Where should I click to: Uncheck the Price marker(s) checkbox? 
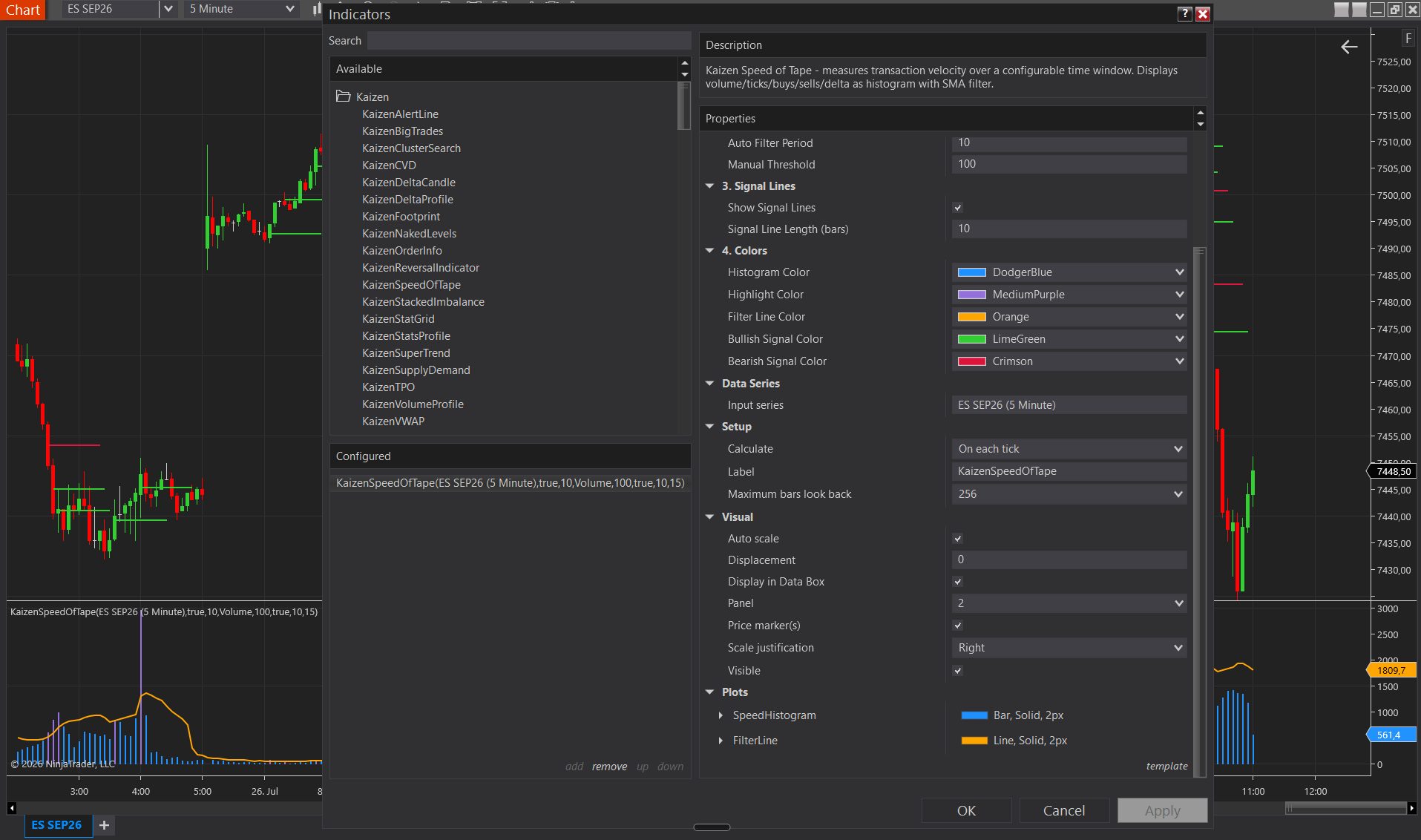(957, 626)
